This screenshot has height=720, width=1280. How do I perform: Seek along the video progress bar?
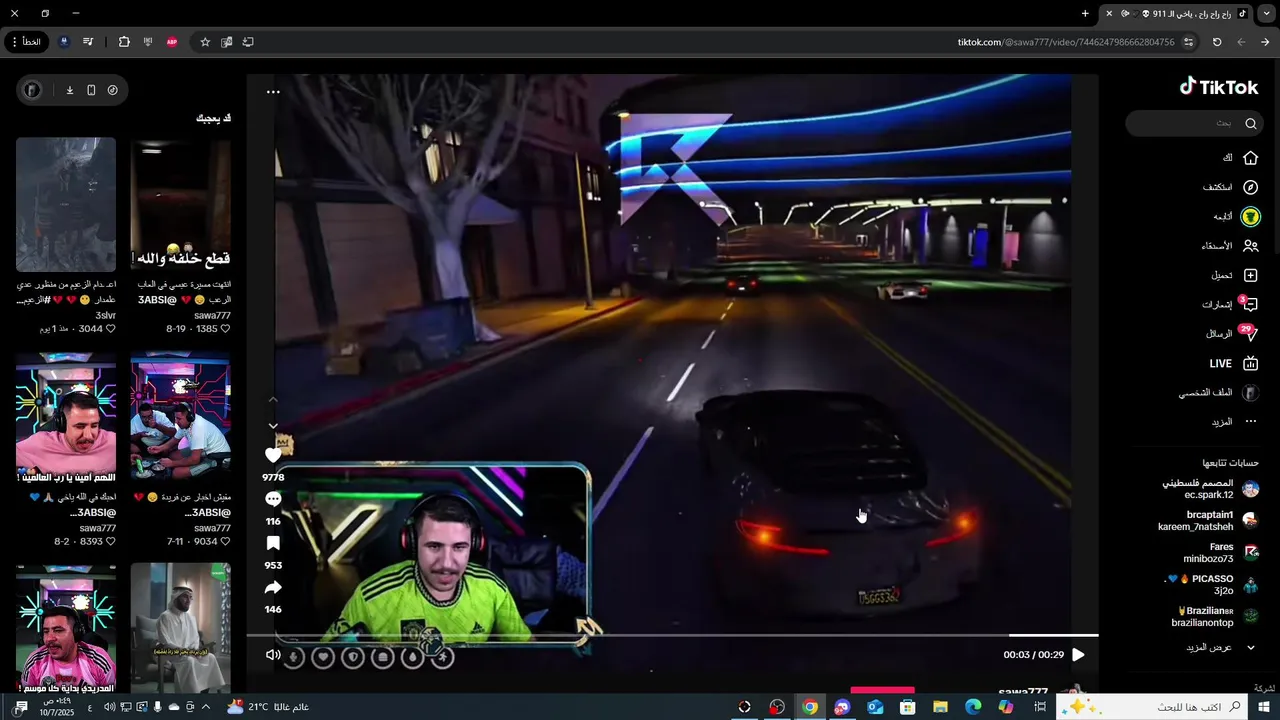click(x=672, y=635)
